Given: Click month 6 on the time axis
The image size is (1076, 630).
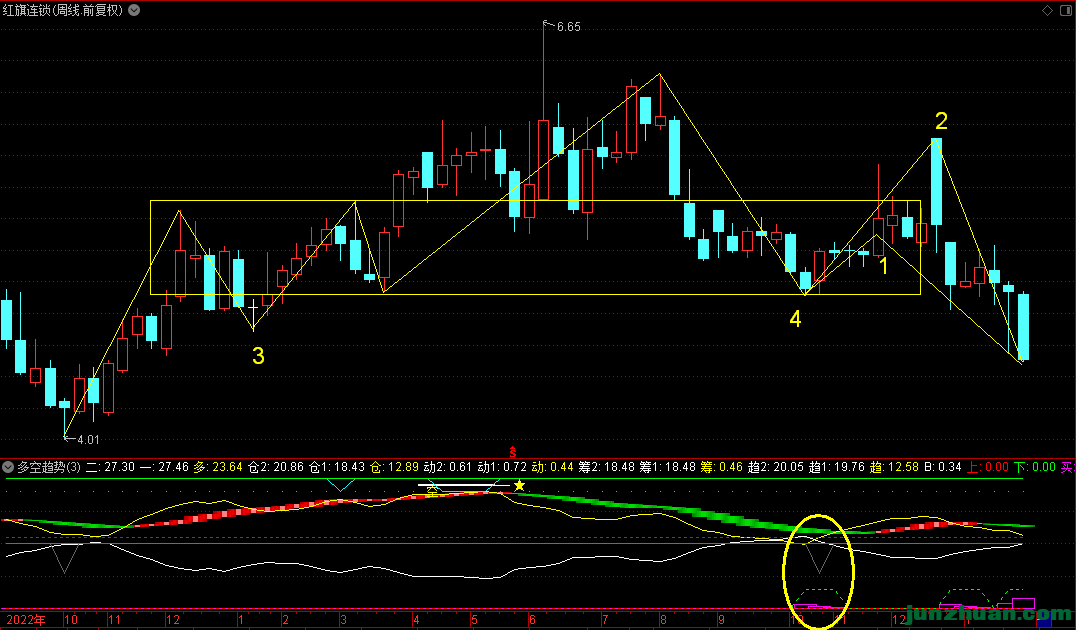Looking at the screenshot, I should (x=532, y=620).
